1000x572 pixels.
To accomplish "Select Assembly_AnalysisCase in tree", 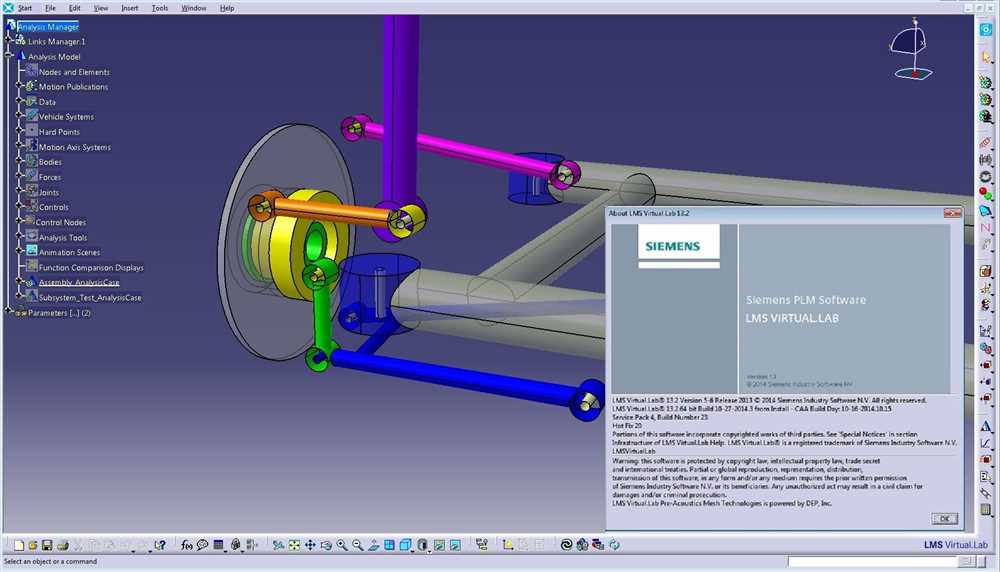I will (x=79, y=282).
